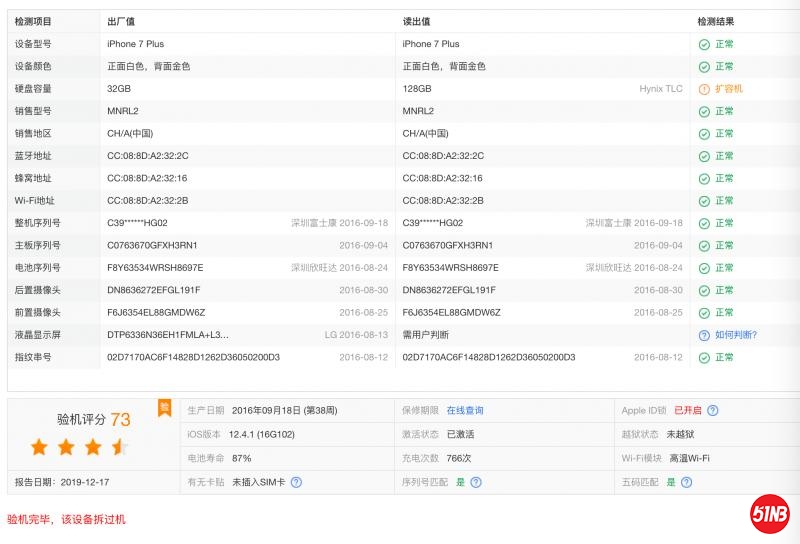Open the 在线查询 warranty link

click(465, 410)
